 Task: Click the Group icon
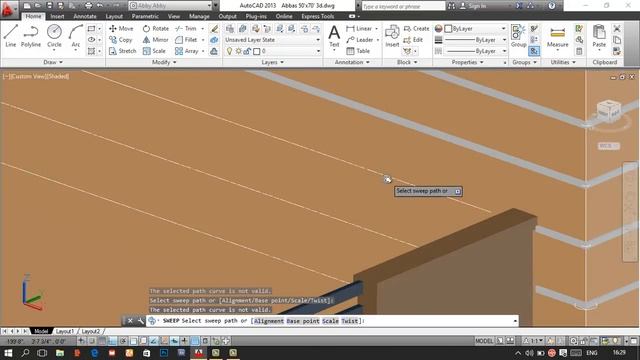[x=518, y=36]
